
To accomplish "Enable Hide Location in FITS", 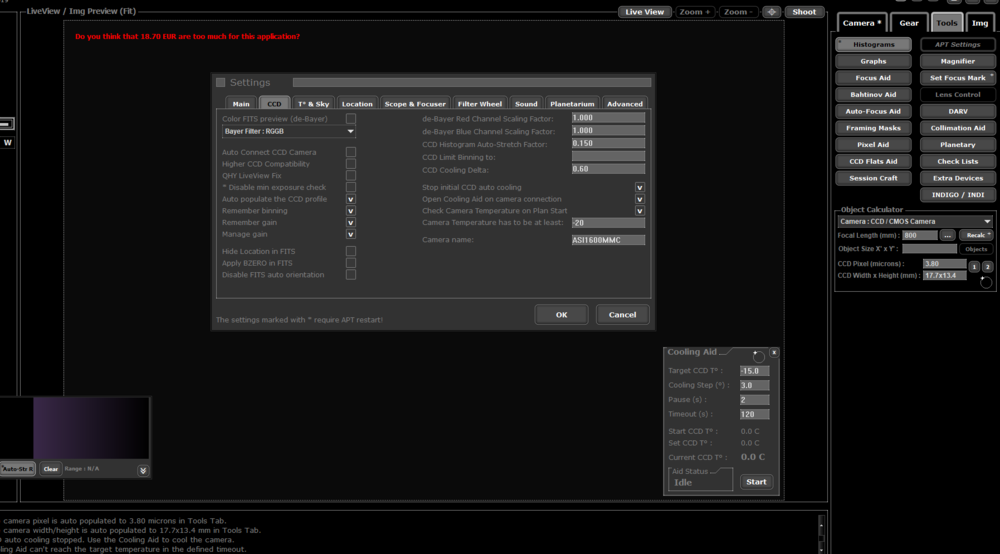I will click(351, 251).
